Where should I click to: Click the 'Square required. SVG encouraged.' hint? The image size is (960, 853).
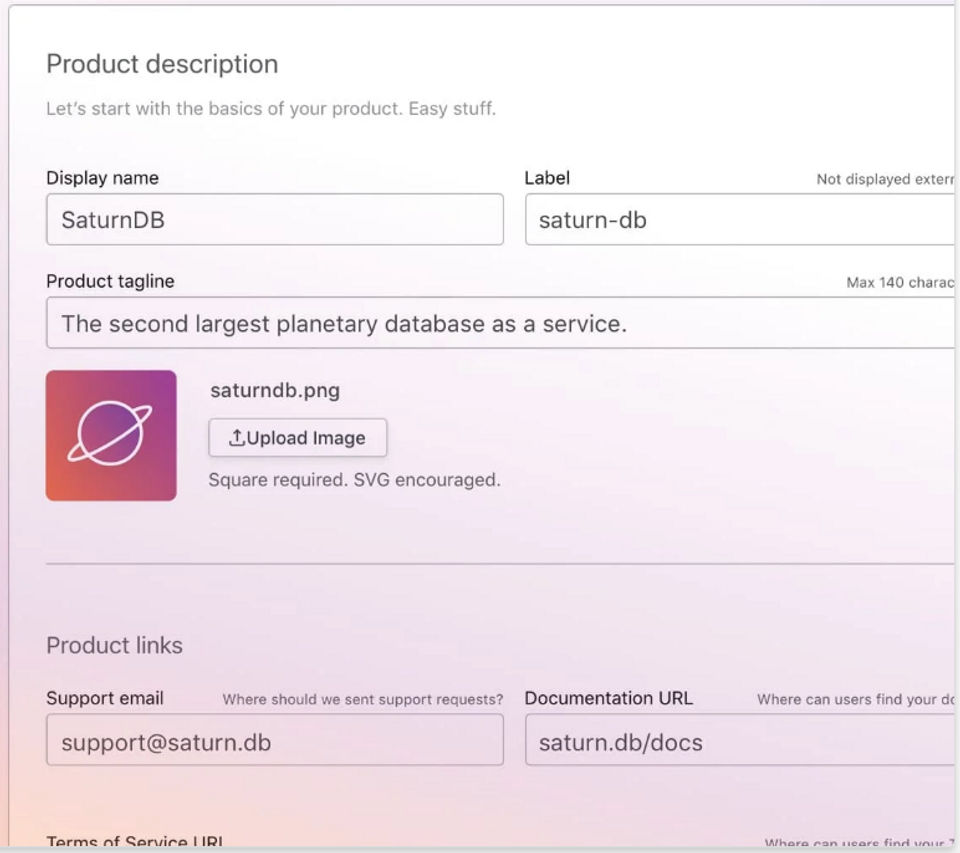[354, 479]
